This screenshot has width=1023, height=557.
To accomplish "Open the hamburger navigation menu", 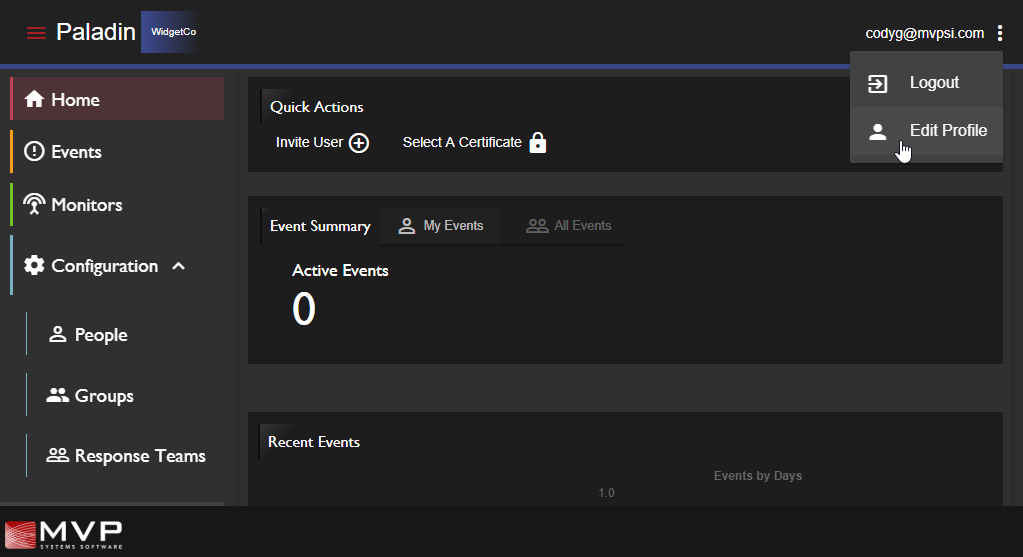I will pos(36,33).
